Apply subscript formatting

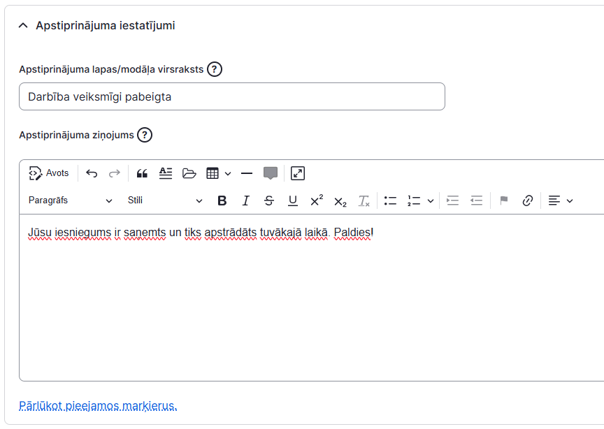pos(340,201)
